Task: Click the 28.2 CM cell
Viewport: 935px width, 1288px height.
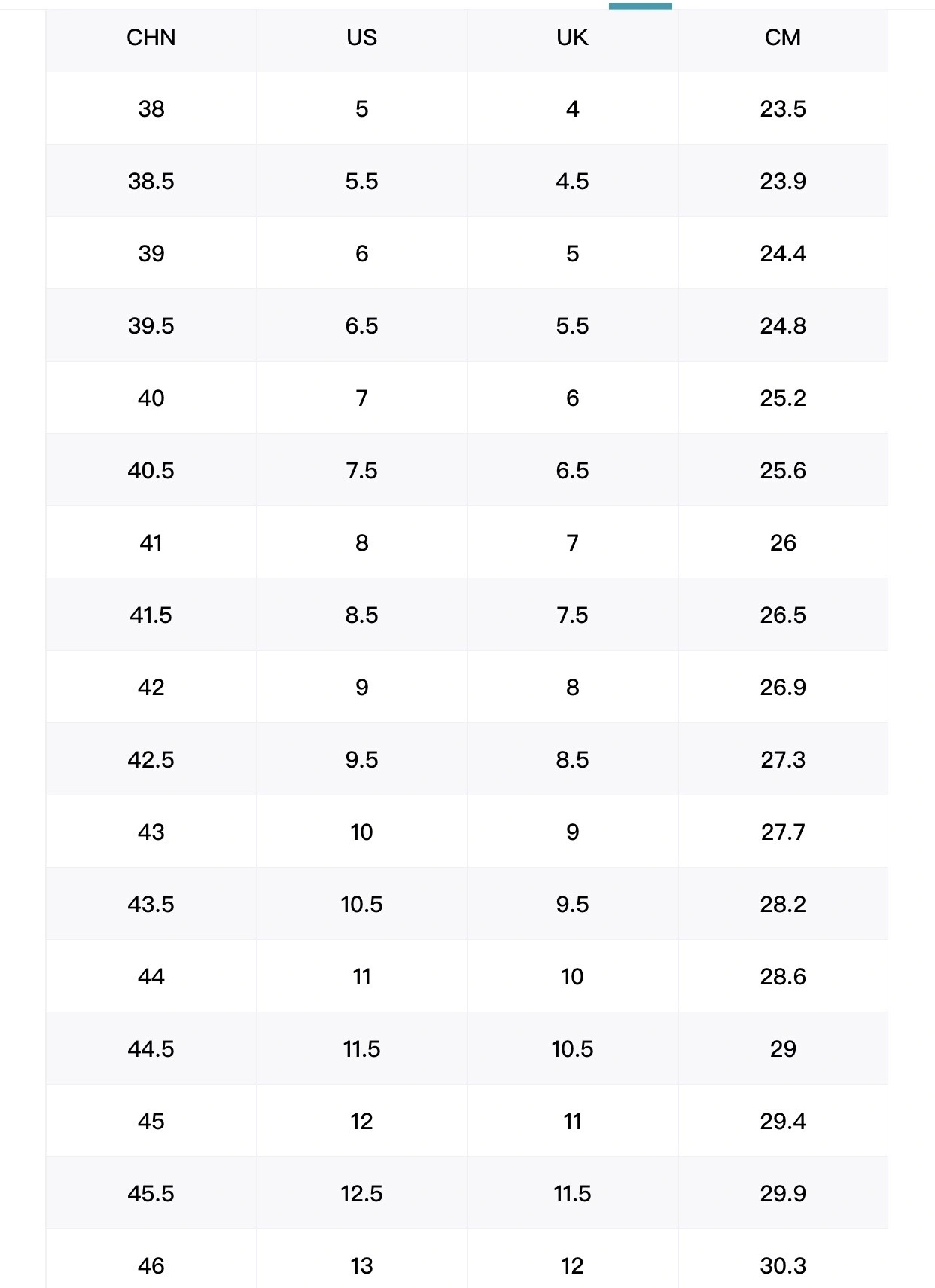Action: [783, 904]
